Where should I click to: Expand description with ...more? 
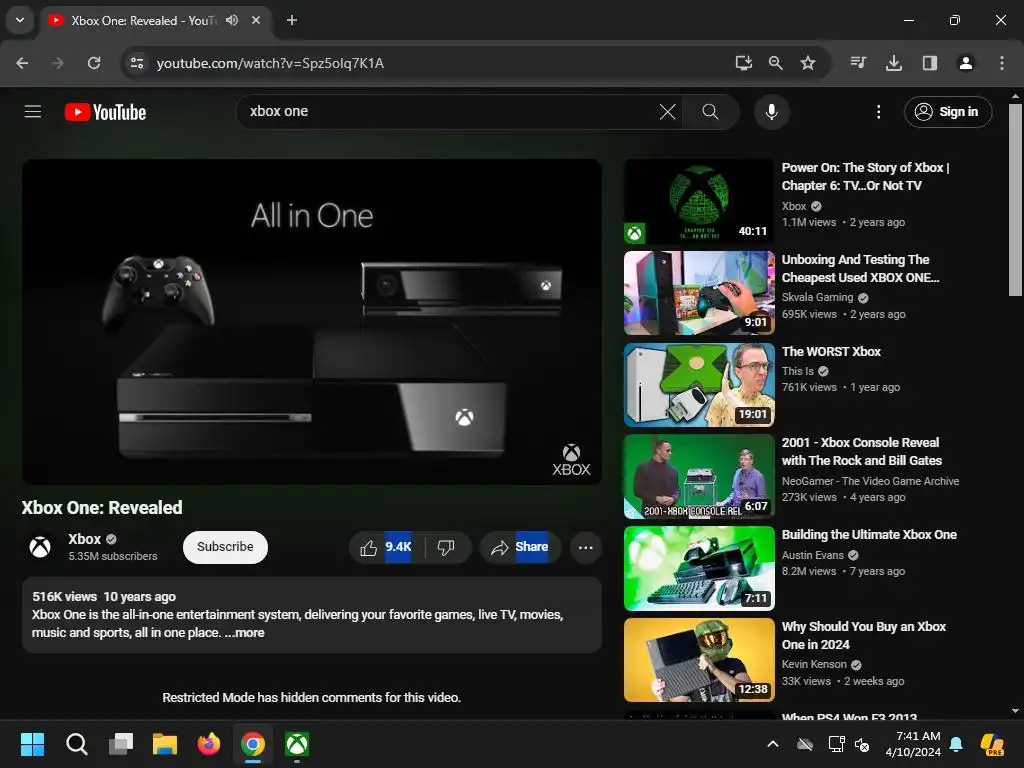pos(245,632)
